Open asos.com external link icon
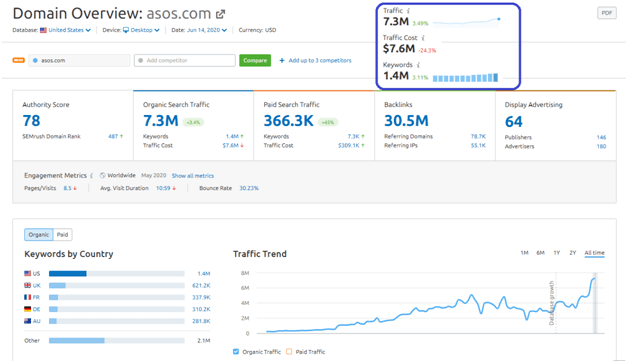Viewport: 628px width, 363px height. 220,14
